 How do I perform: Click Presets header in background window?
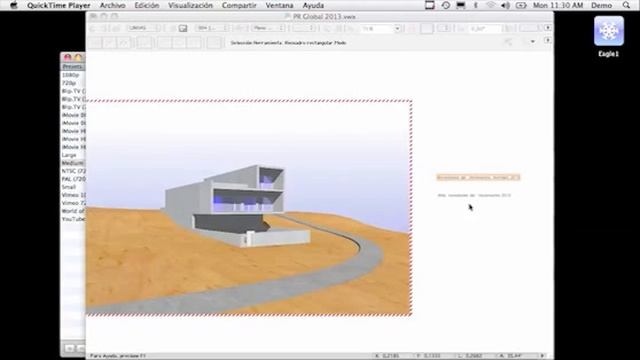tap(73, 67)
